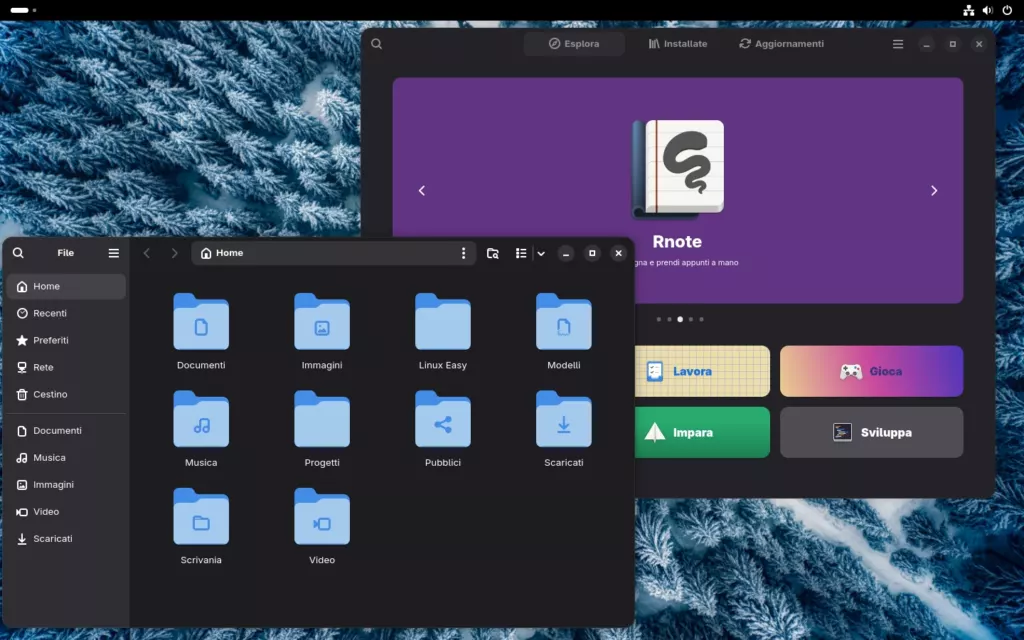Open search in the Software window
Image resolution: width=1024 pixels, height=640 pixels.
(x=377, y=44)
